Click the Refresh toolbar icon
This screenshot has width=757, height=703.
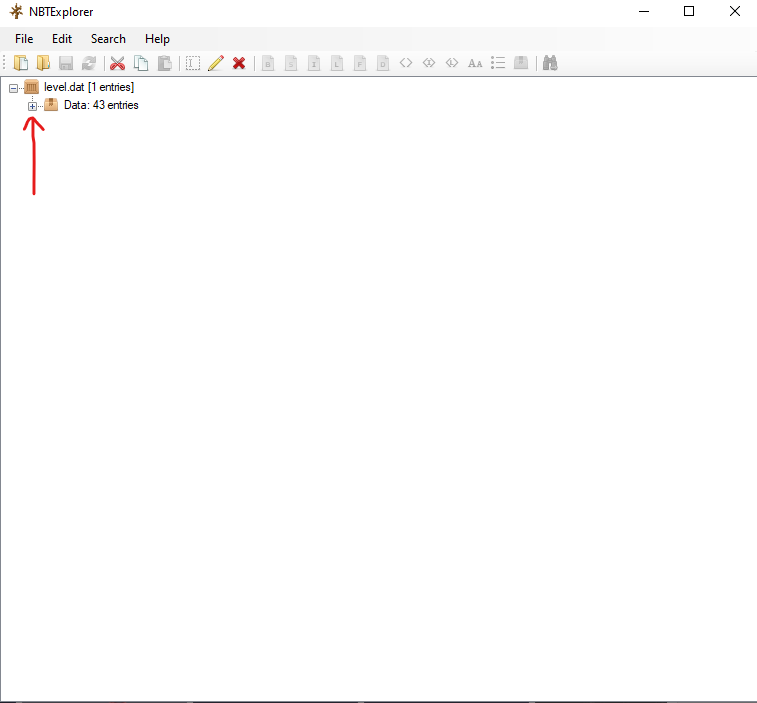pyautogui.click(x=89, y=63)
